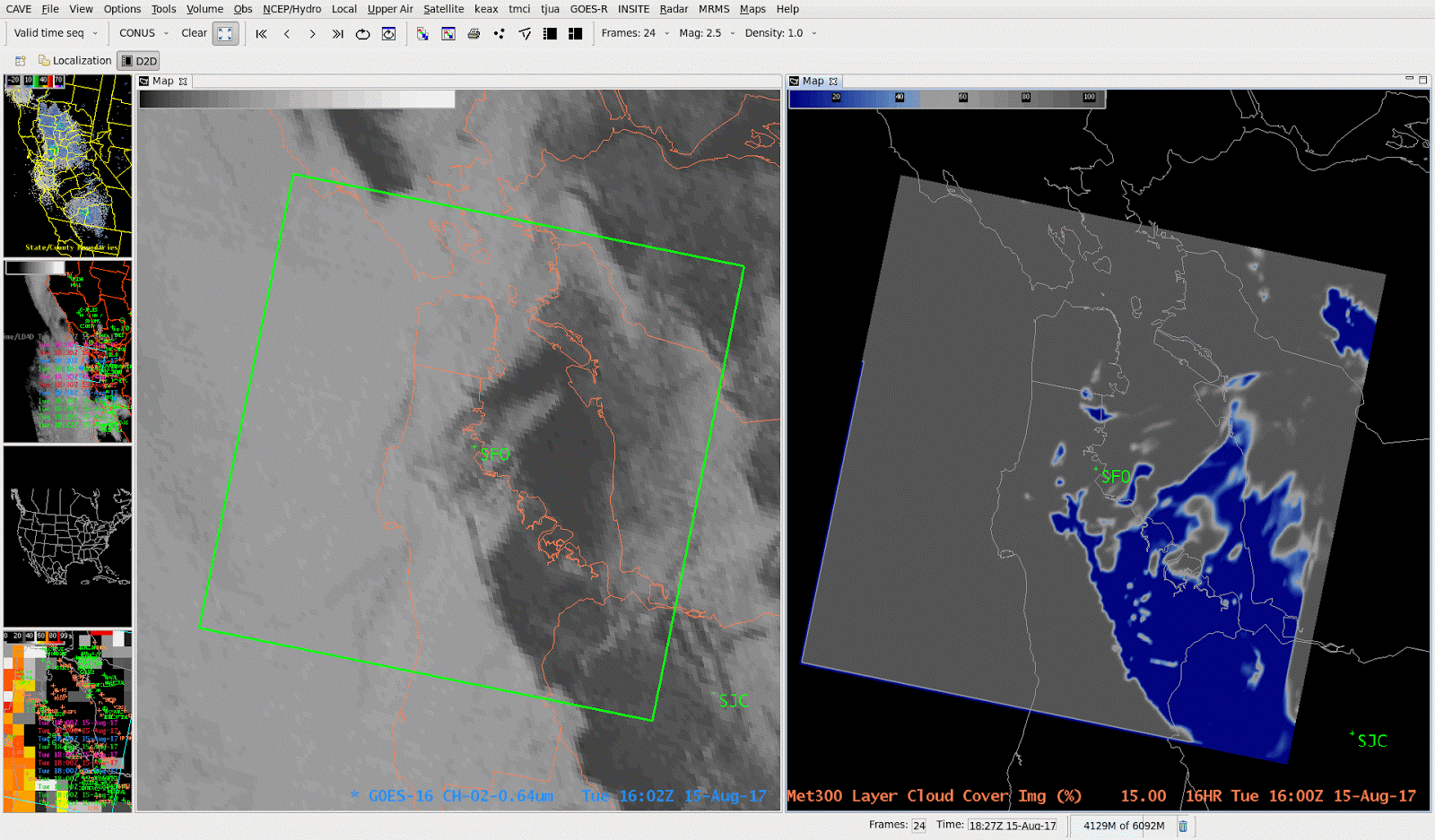Screen dimensions: 1435x840
Task: Click the Time input showing 18:27Z
Action: (1011, 825)
